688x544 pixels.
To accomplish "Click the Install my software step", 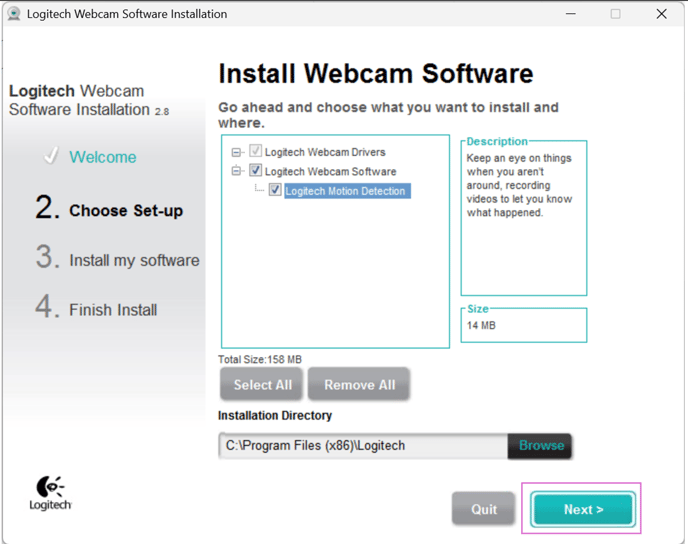I will tap(133, 260).
